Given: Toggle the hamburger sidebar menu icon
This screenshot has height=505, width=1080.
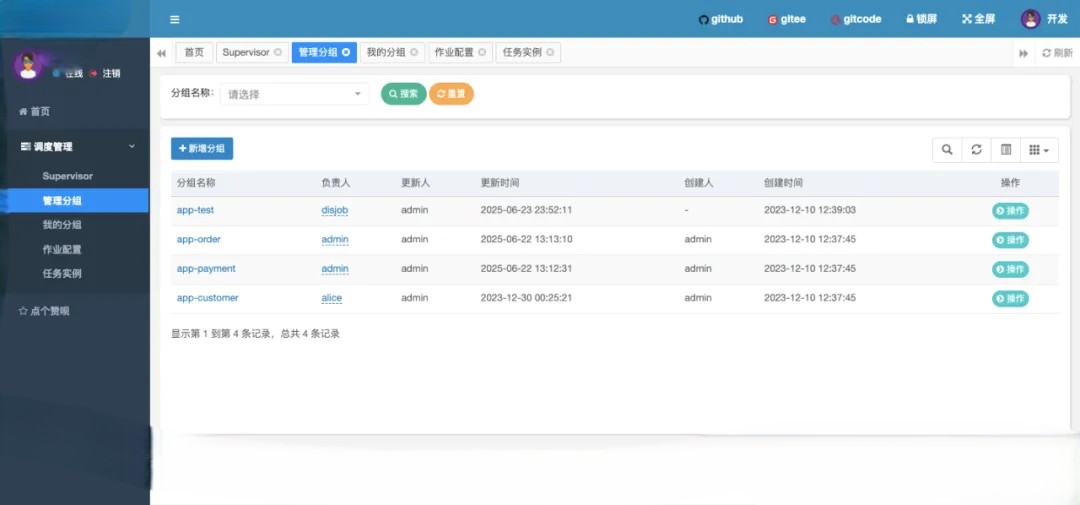Looking at the screenshot, I should (174, 19).
